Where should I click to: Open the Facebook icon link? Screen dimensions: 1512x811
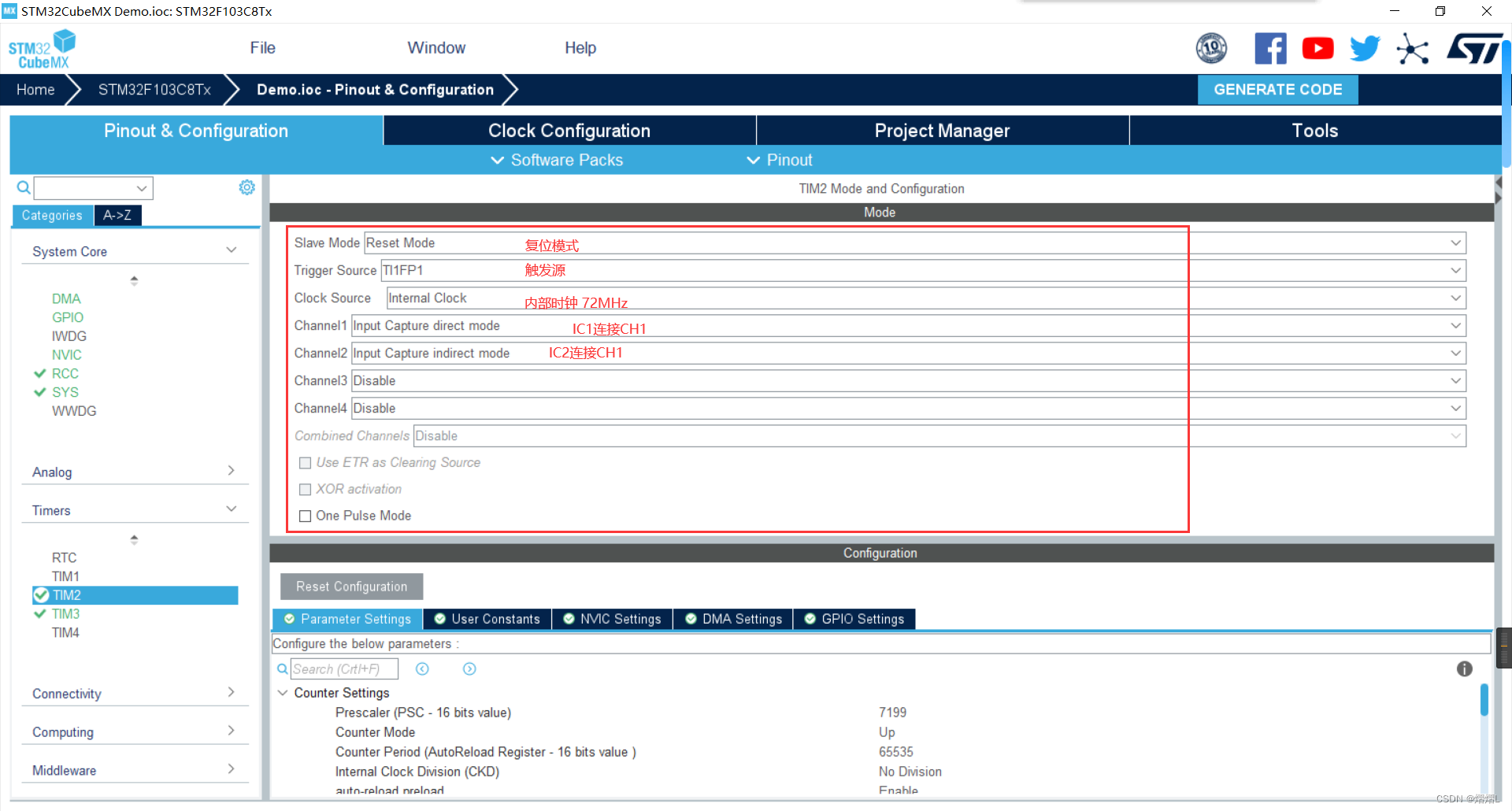tap(1270, 48)
